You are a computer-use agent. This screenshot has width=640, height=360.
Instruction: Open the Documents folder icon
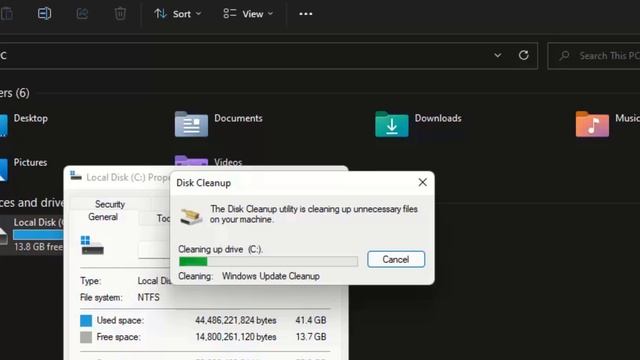[x=191, y=124]
